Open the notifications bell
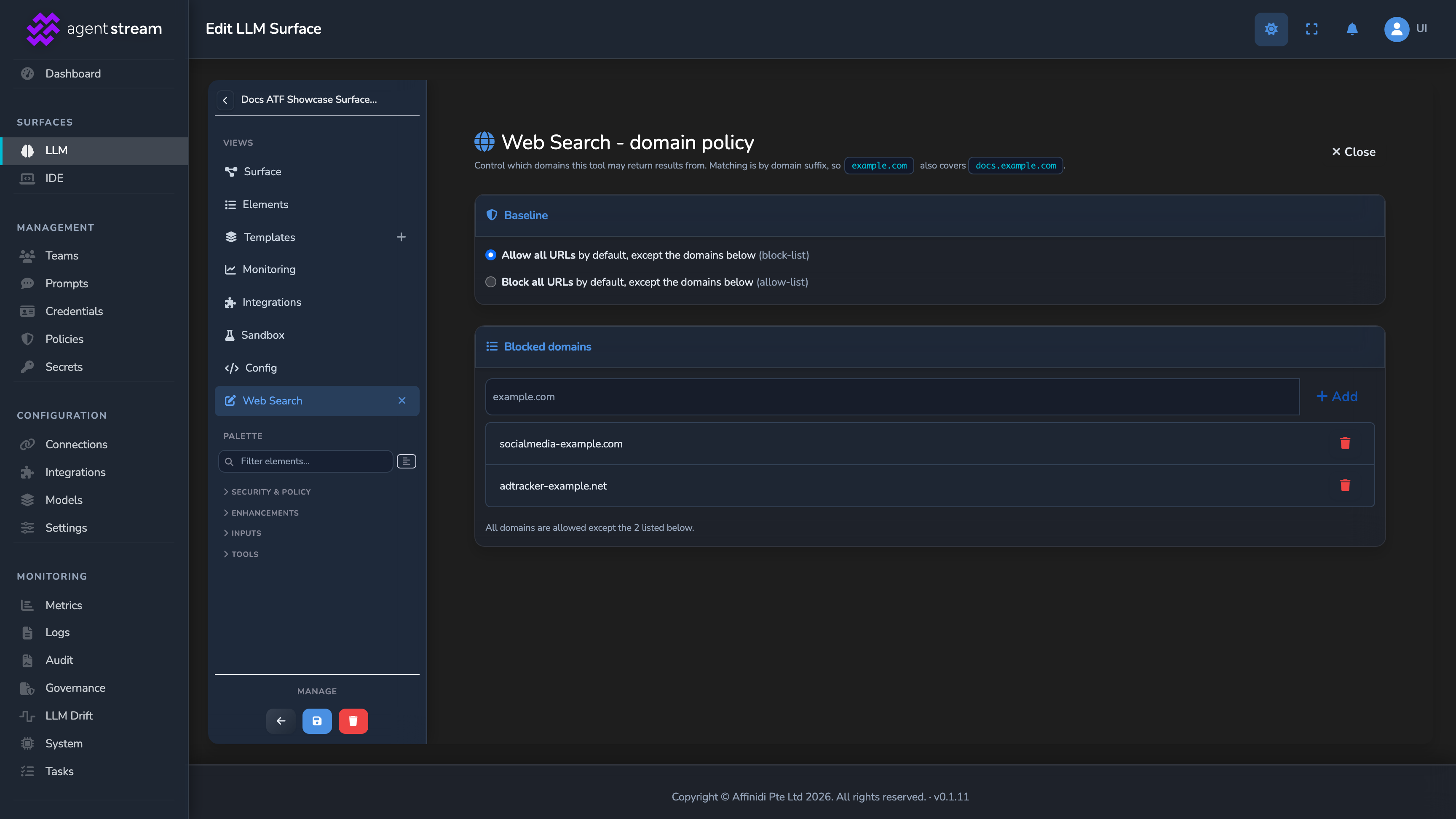This screenshot has height=819, width=1456. click(x=1352, y=29)
